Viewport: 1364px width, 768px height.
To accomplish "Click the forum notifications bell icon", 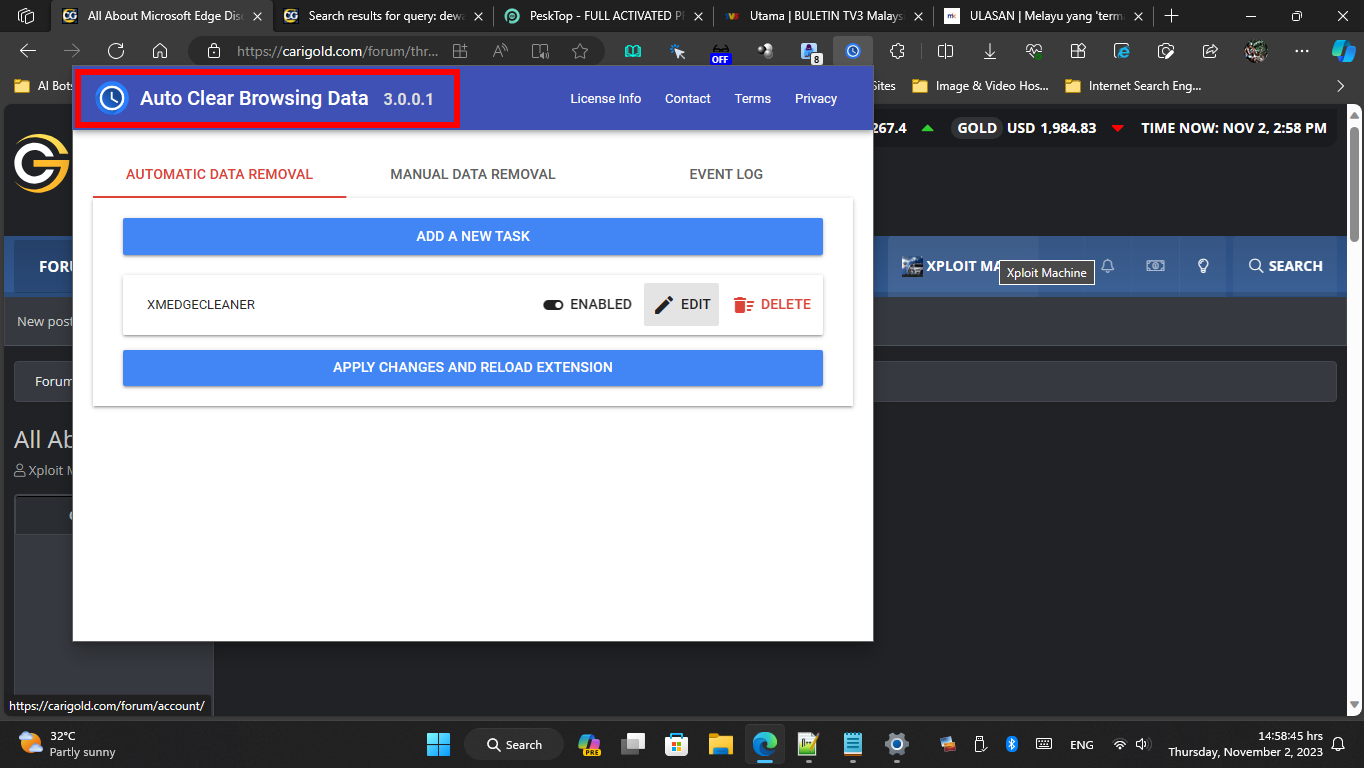I will pos(1108,266).
